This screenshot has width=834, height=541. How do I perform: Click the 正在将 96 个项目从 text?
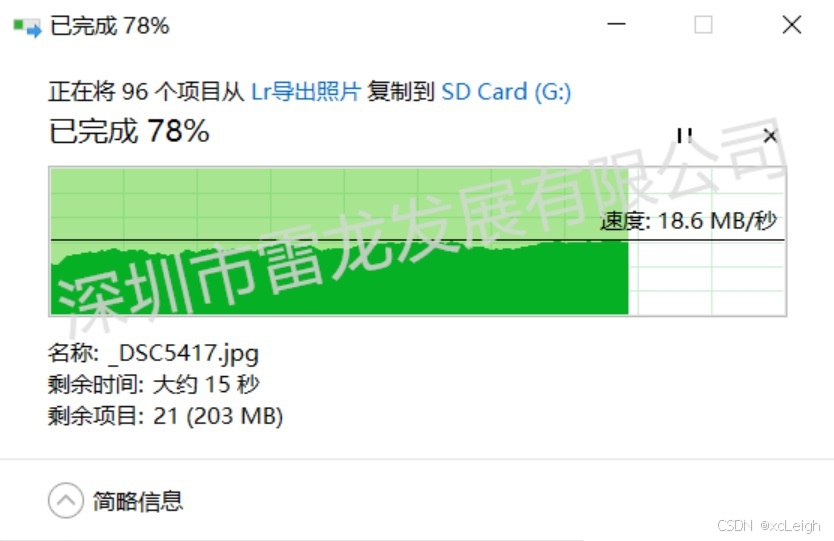tap(146, 91)
